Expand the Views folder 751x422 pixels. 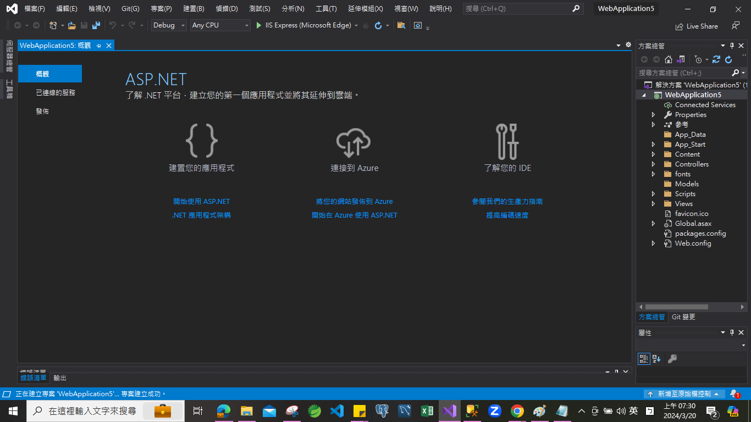pyautogui.click(x=653, y=204)
